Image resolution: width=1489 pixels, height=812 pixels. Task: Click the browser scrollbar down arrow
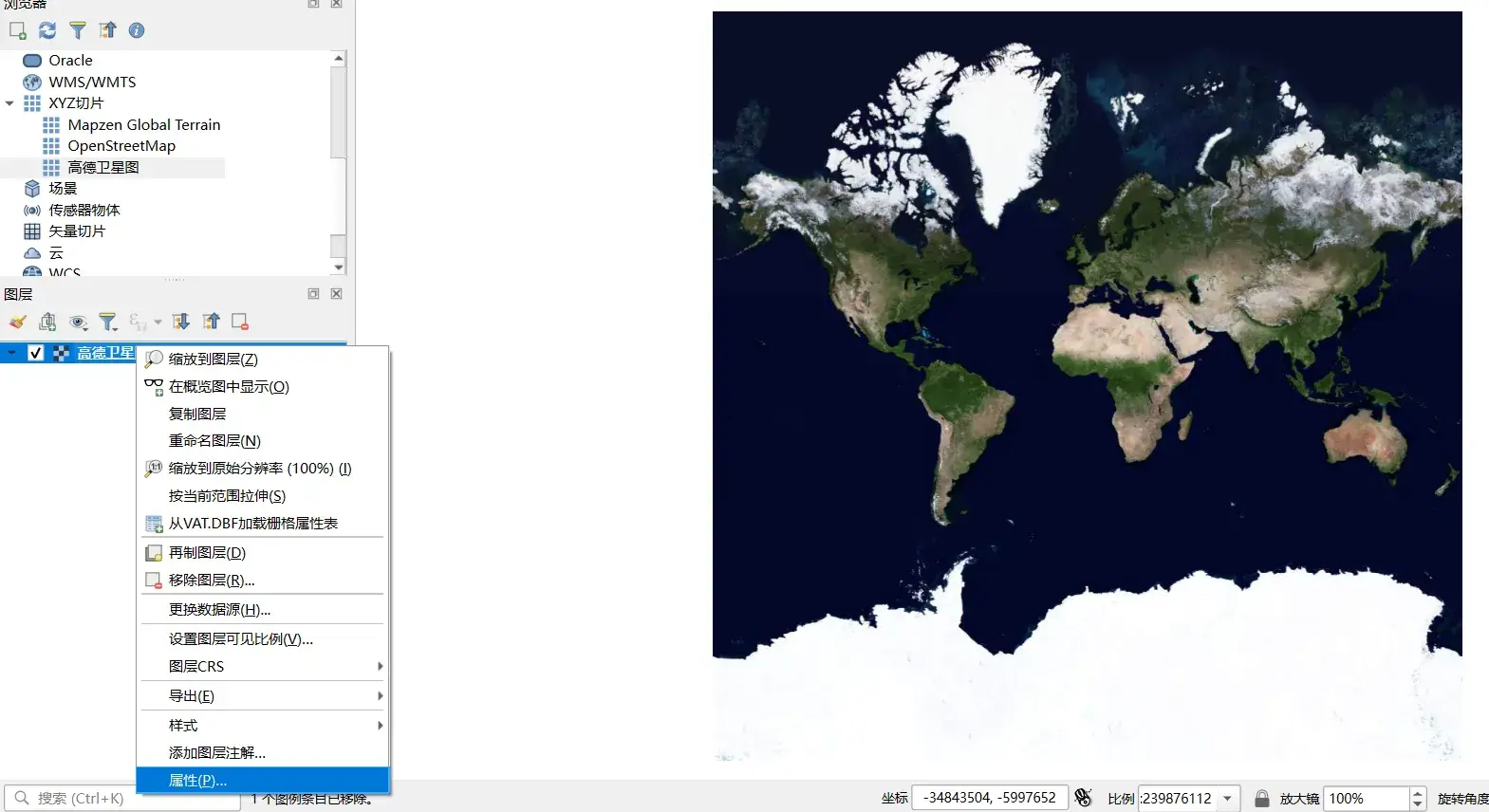339,268
